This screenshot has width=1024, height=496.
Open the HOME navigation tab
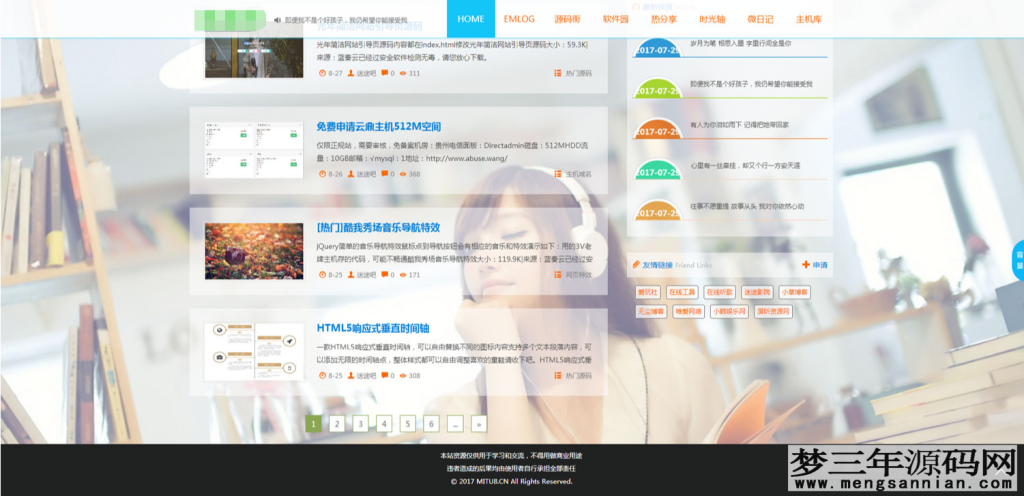tap(471, 19)
